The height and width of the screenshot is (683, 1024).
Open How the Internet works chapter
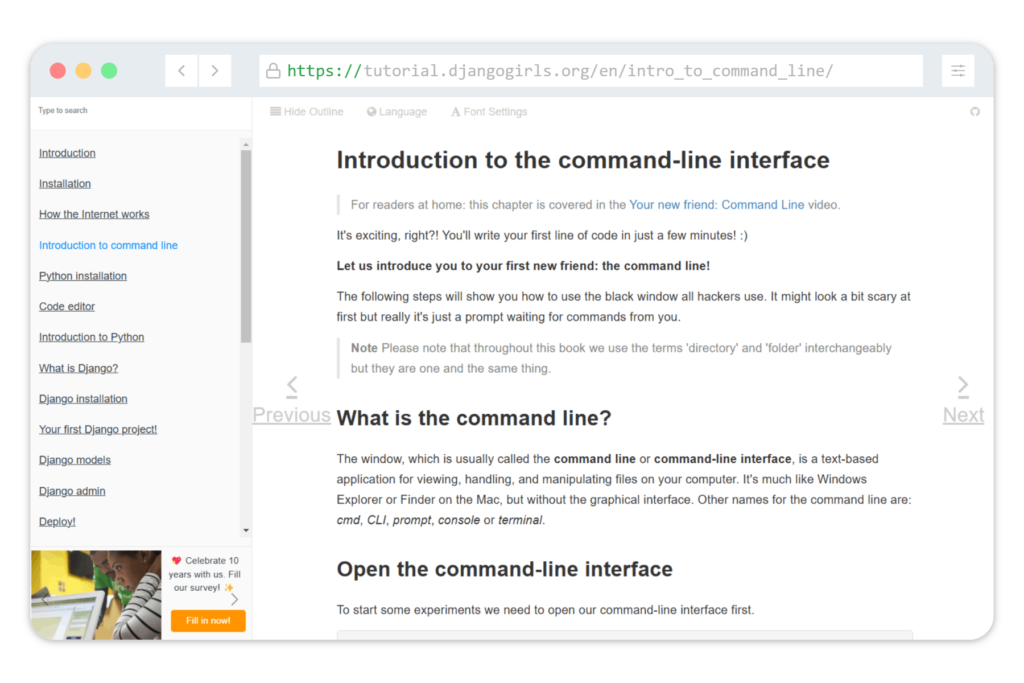click(x=94, y=214)
